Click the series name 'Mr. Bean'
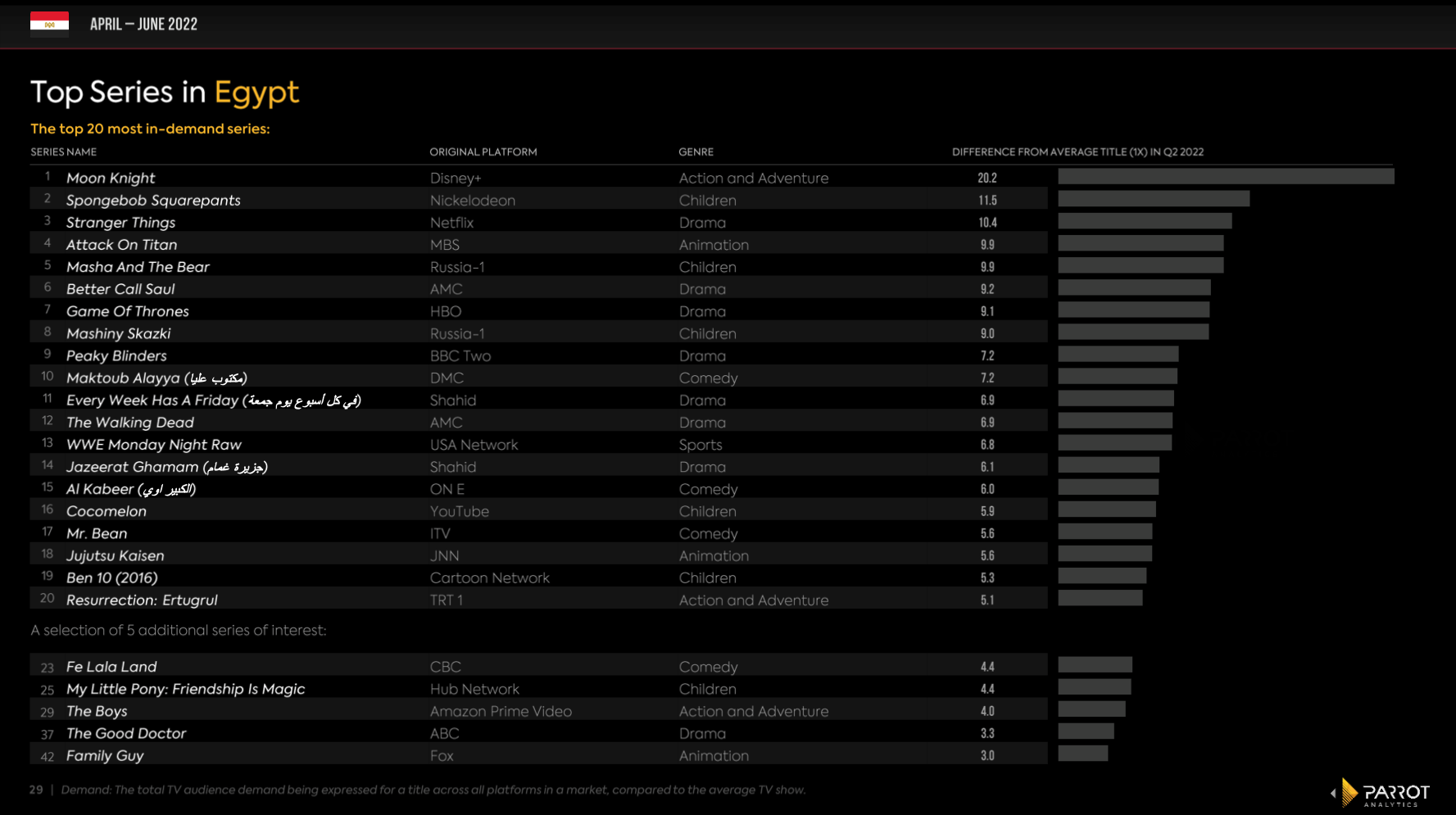This screenshot has height=815, width=1456. (97, 533)
